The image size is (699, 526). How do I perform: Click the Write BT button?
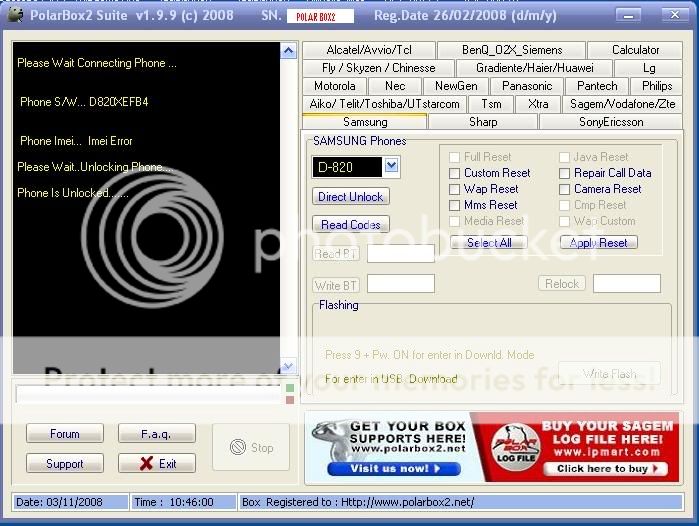click(336, 285)
